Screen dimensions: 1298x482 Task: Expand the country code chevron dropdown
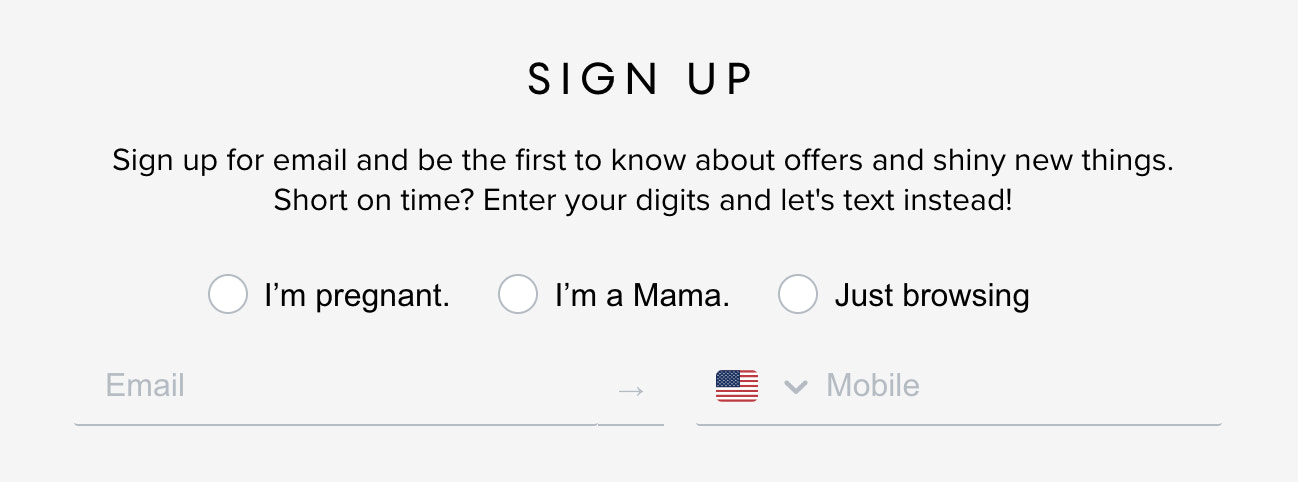tap(795, 387)
